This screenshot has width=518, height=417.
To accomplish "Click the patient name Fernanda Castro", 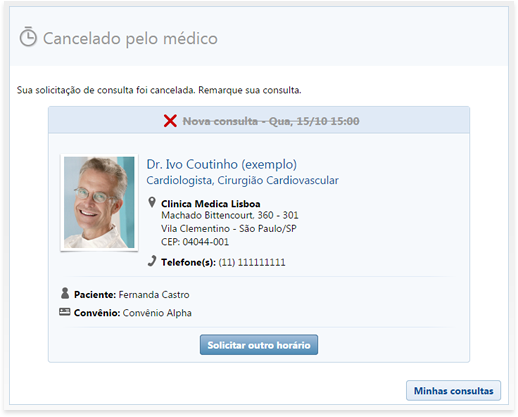I will coord(154,295).
